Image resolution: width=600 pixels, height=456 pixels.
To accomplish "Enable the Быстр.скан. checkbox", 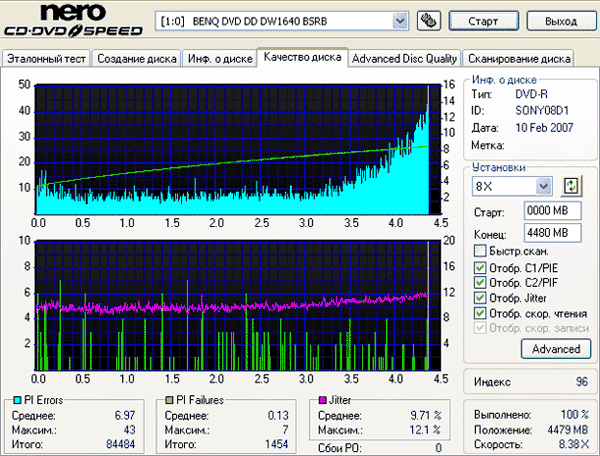I will [x=481, y=250].
